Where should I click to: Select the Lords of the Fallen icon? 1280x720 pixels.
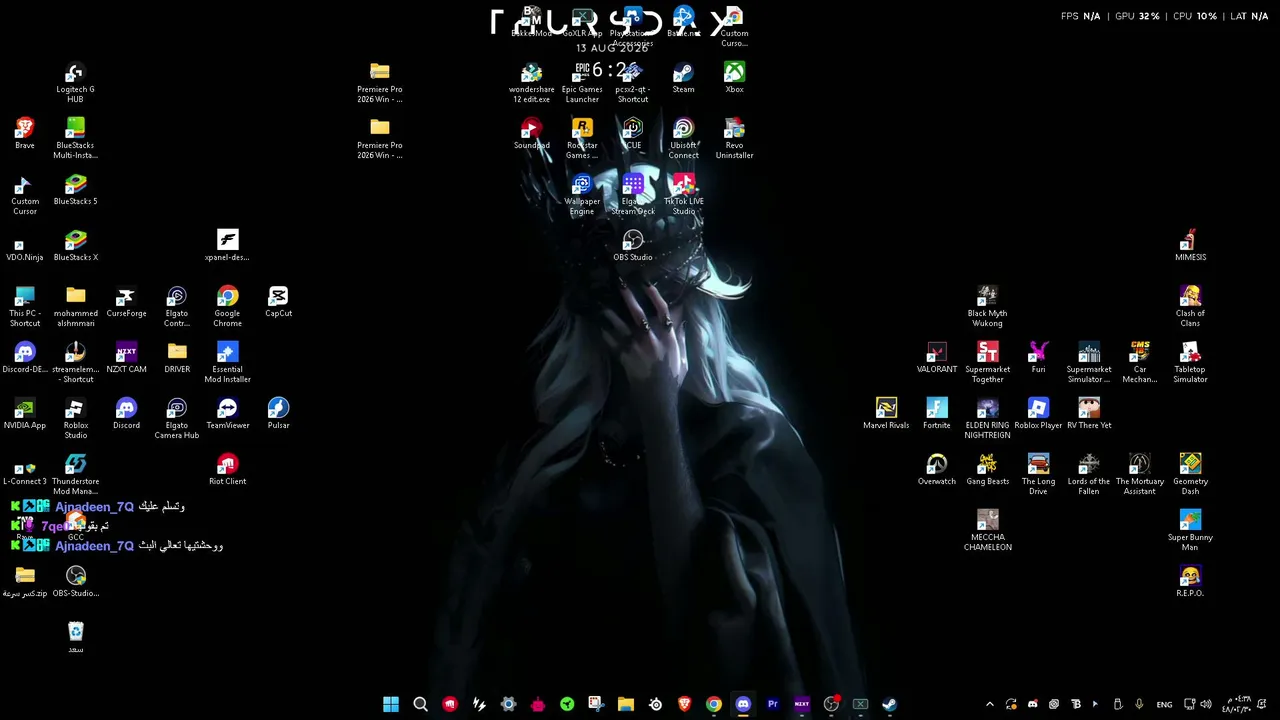[x=1089, y=475]
